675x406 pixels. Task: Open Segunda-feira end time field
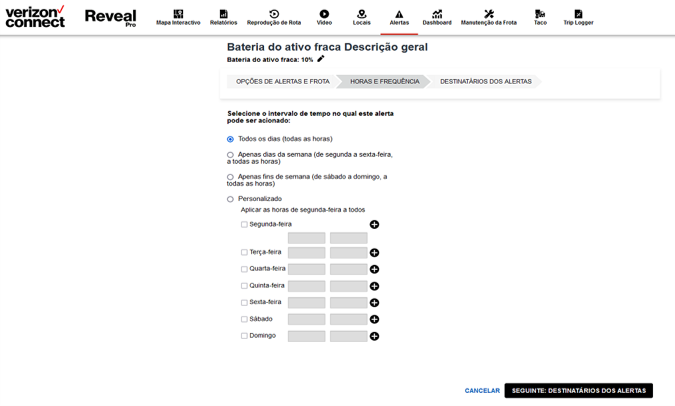349,238
